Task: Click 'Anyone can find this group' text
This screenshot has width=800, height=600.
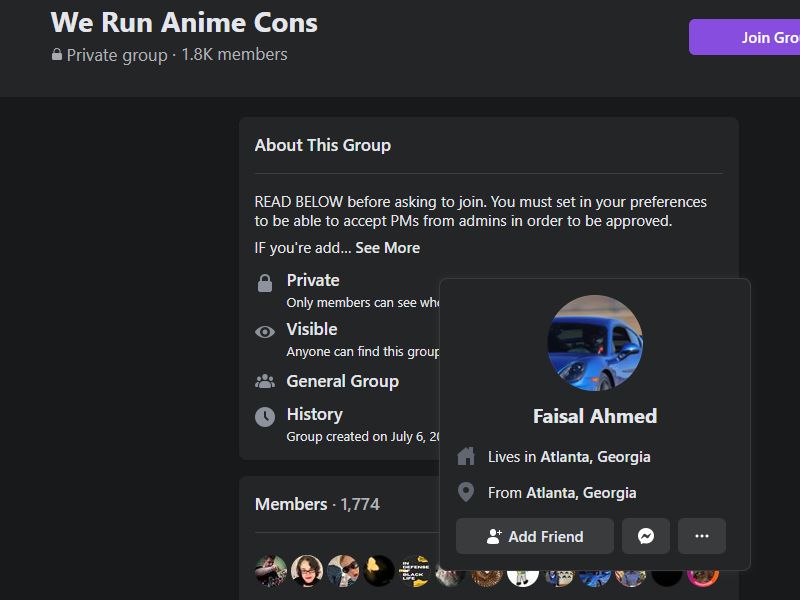Action: pyautogui.click(x=363, y=352)
